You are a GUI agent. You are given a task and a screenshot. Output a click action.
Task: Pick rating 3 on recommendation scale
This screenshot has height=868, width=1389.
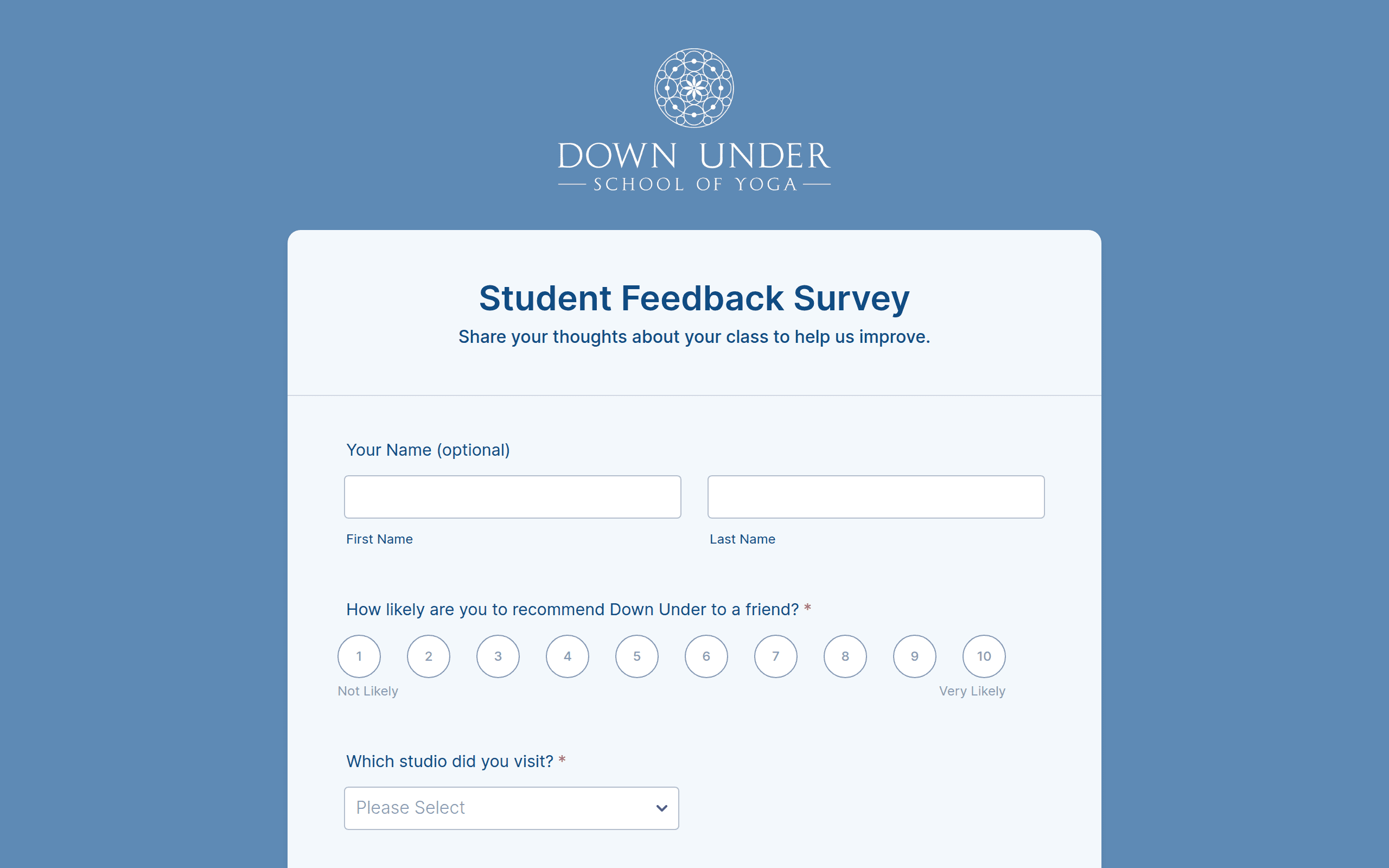coord(498,656)
